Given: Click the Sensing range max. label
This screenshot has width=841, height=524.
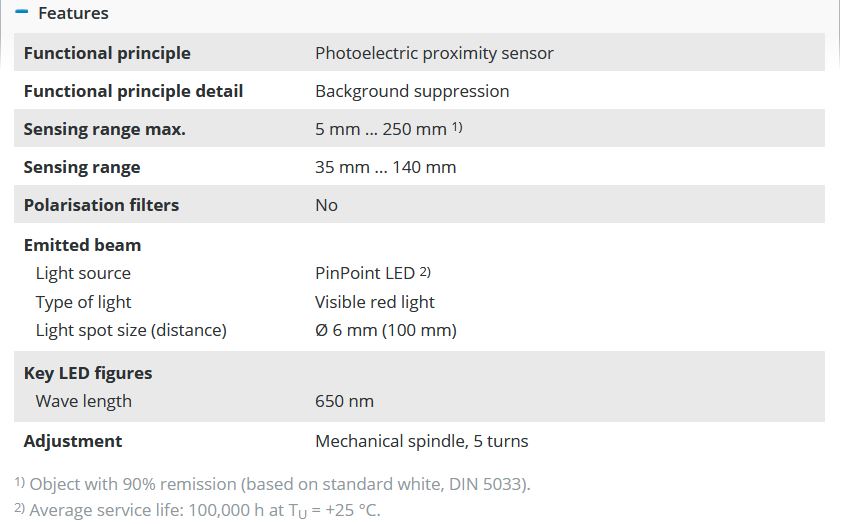Looking at the screenshot, I should point(105,129).
